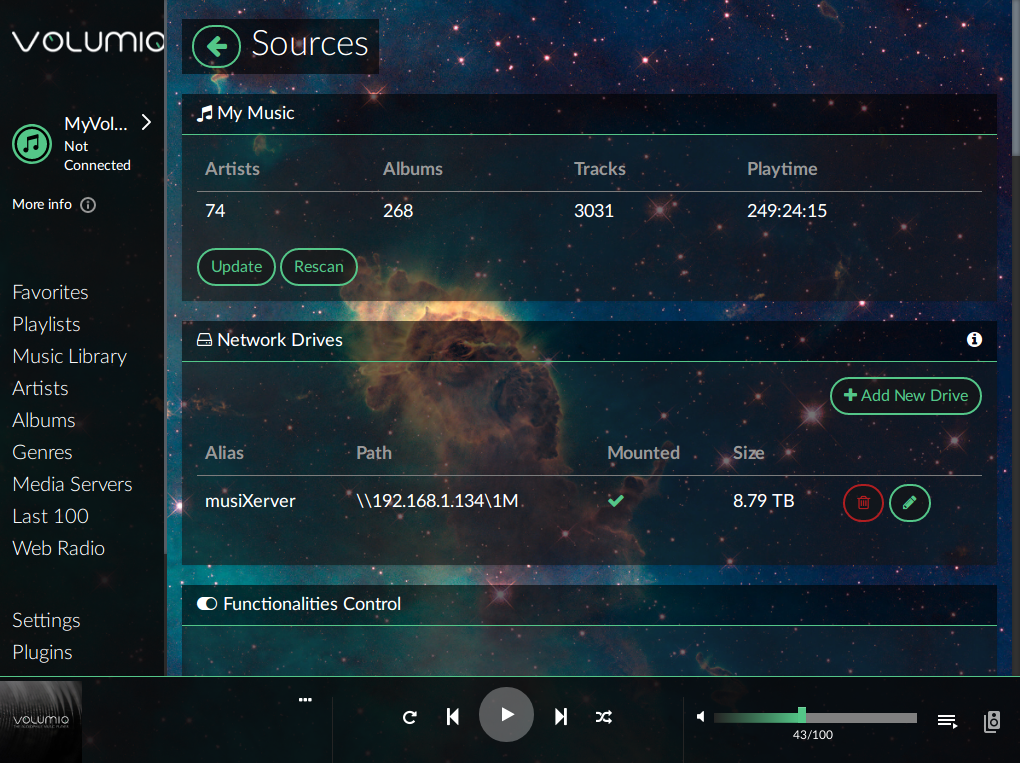This screenshot has width=1020, height=763.
Task: Click the Network Drives section header
Action: [x=589, y=340]
